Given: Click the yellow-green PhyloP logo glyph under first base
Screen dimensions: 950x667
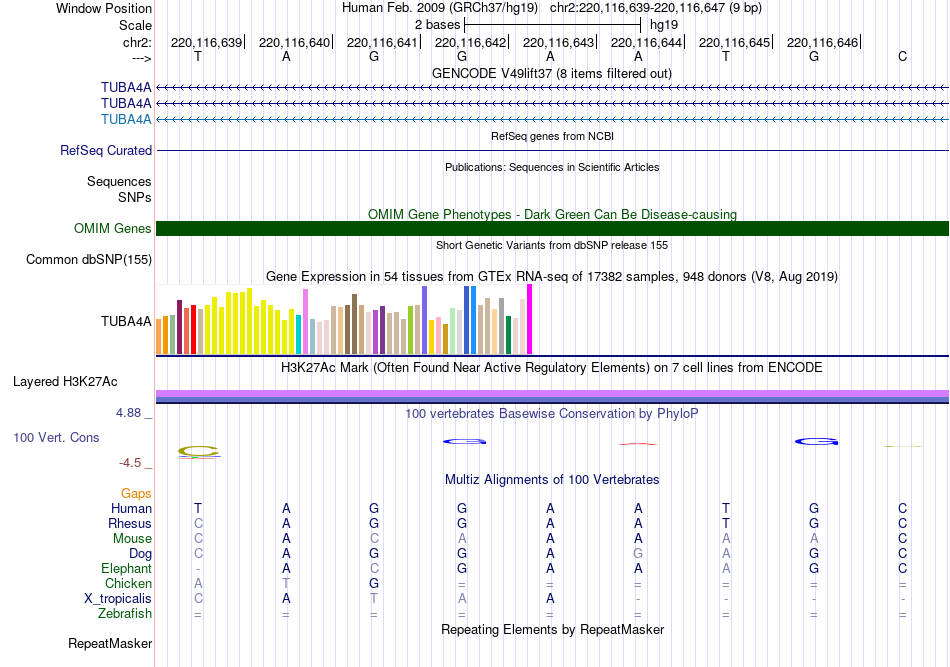Looking at the screenshot, I should [198, 452].
